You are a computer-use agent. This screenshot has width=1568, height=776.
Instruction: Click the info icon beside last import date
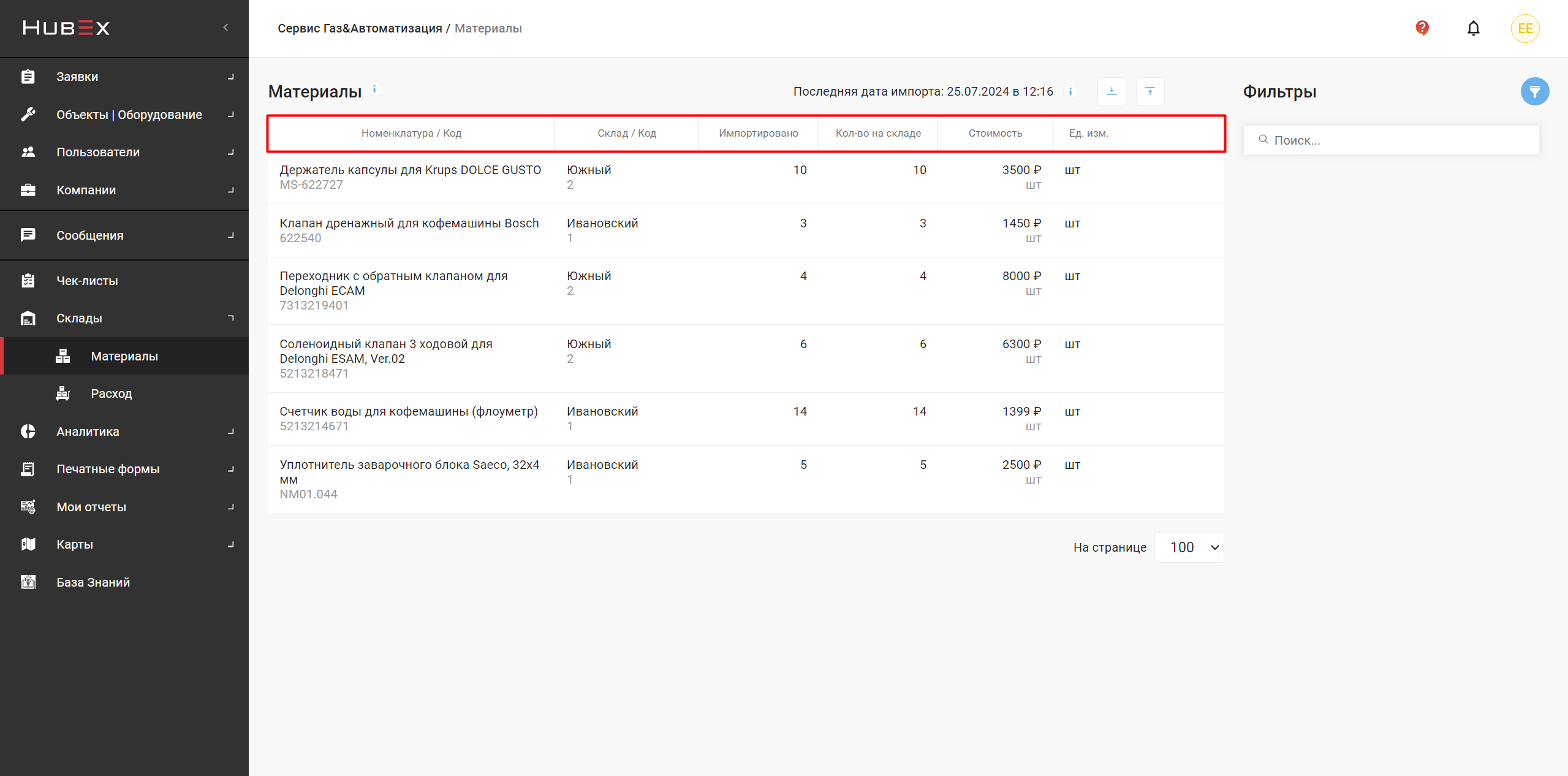point(1070,91)
